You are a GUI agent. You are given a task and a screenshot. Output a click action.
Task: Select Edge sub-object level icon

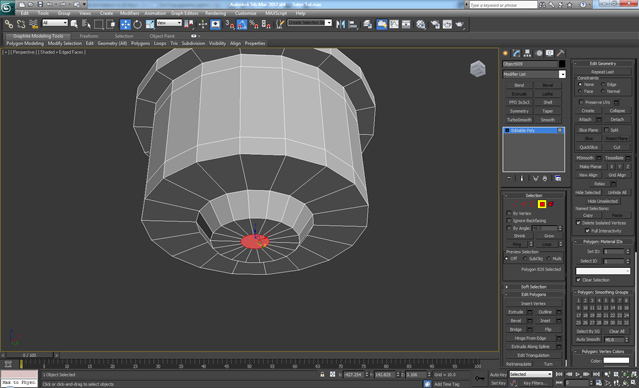tap(524, 204)
